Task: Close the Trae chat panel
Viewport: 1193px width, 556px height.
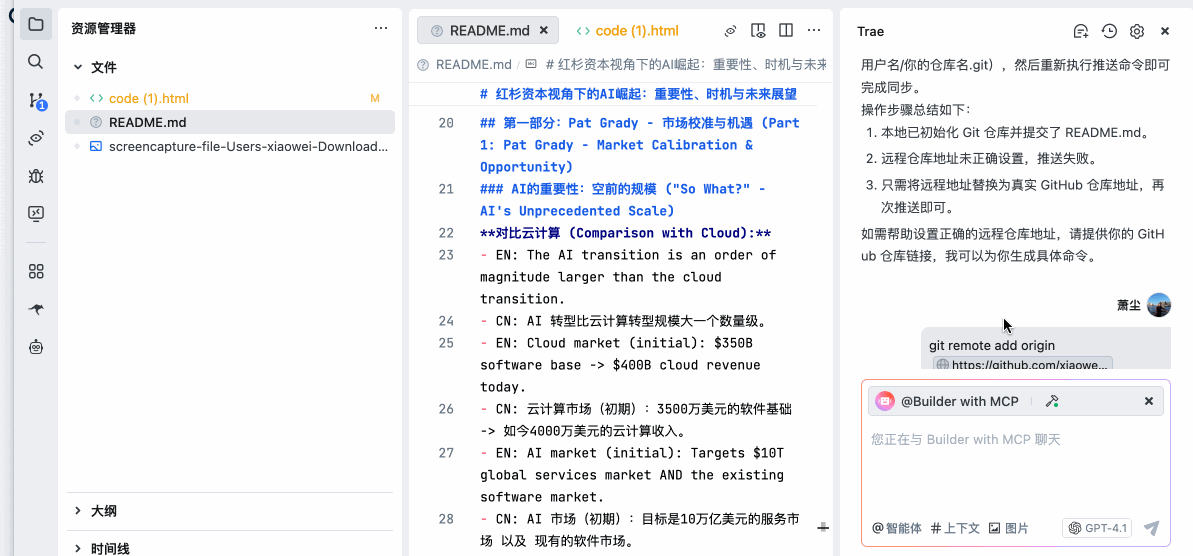Action: pyautogui.click(x=1165, y=31)
